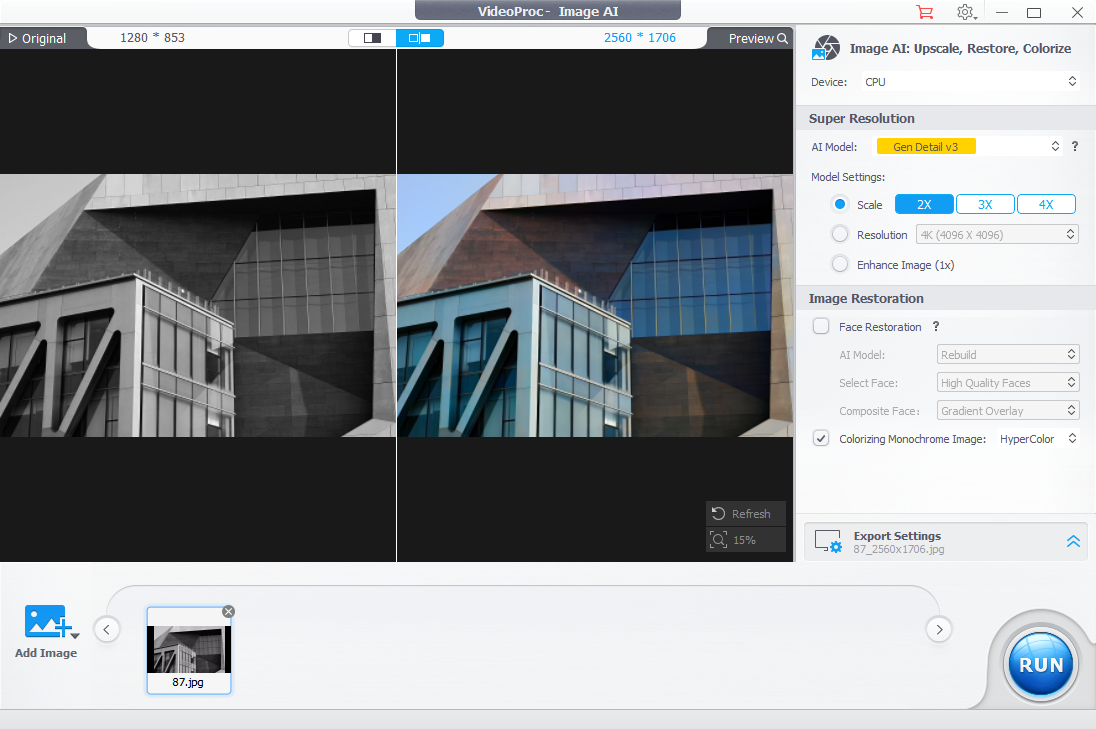Select Enhance Image (1x) radio button
Screen dimensions: 1096x729
pos(840,264)
